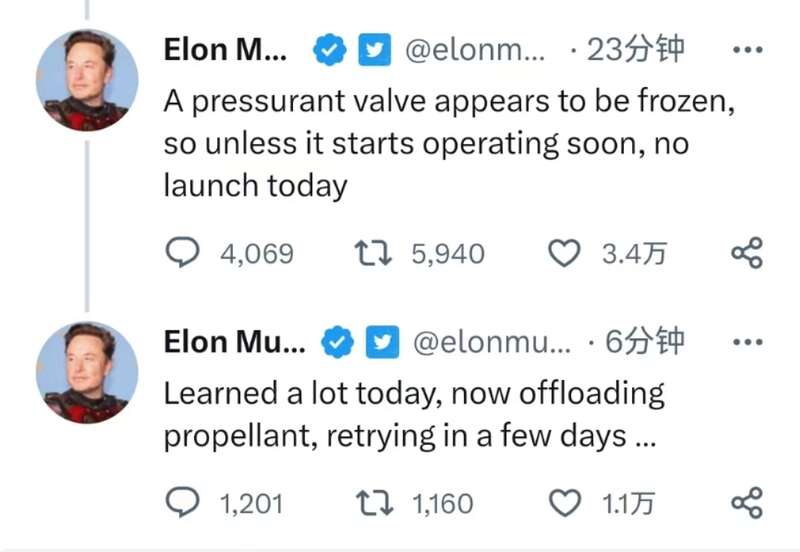Click the display name on second tweet
The image size is (800, 552).
(234, 342)
